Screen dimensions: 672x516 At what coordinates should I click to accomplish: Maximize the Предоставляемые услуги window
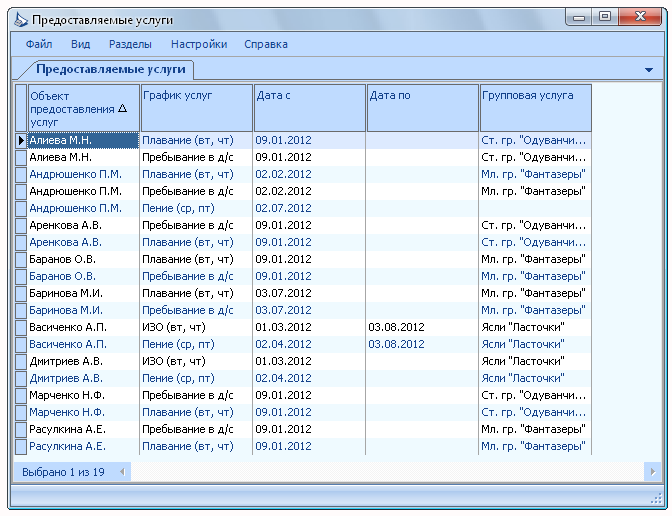[x=605, y=17]
